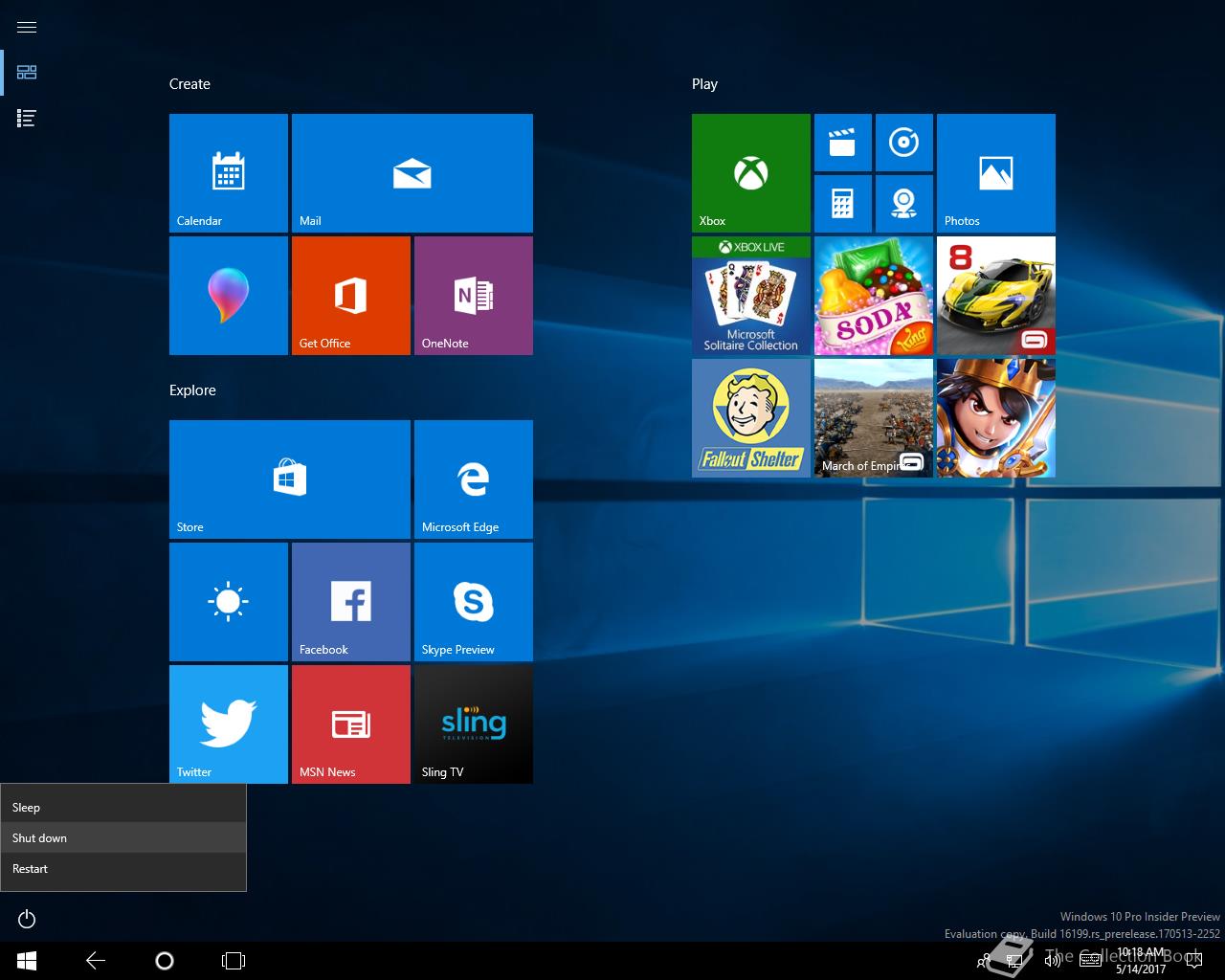
Task: Expand the hamburger menu
Action: (27, 27)
